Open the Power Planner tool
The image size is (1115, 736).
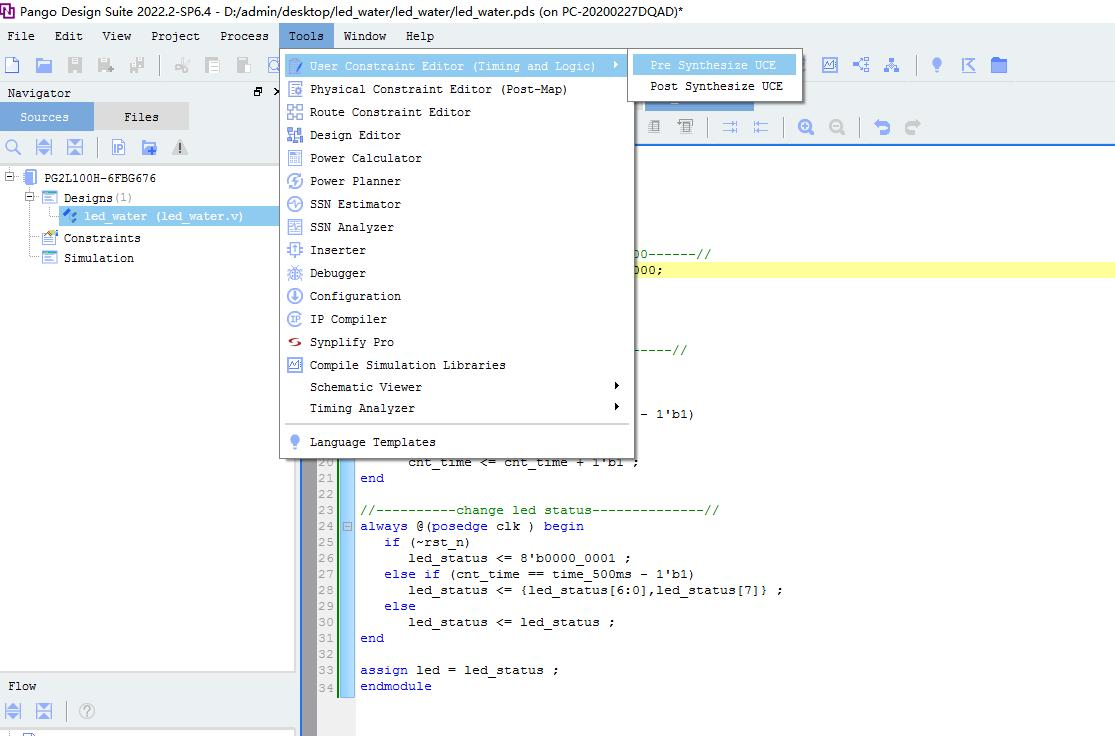(x=456, y=181)
